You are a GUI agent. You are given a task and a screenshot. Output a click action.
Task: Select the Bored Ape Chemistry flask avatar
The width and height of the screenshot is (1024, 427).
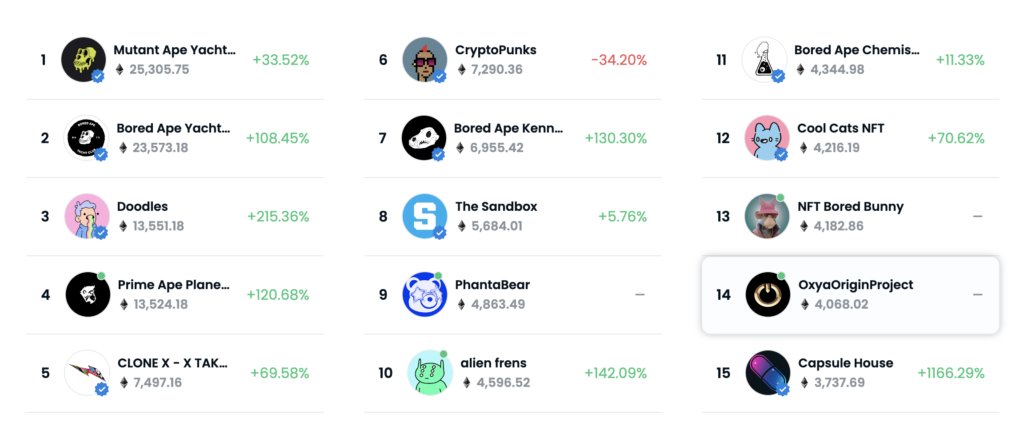coord(764,59)
